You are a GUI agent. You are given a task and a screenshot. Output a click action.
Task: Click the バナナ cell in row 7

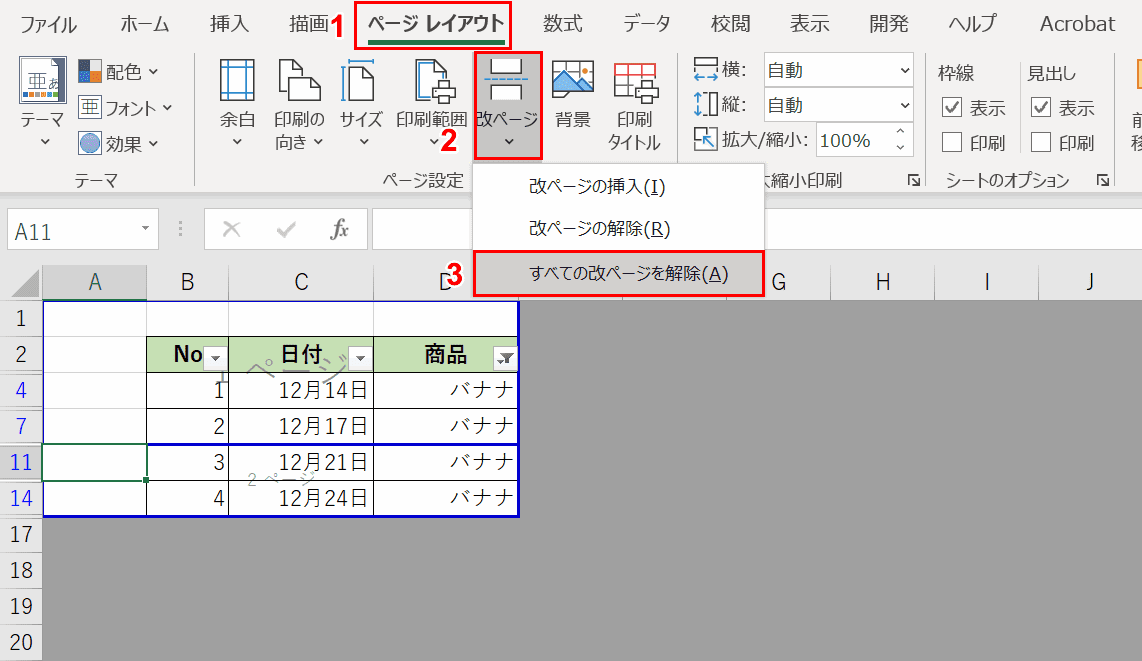(x=446, y=427)
